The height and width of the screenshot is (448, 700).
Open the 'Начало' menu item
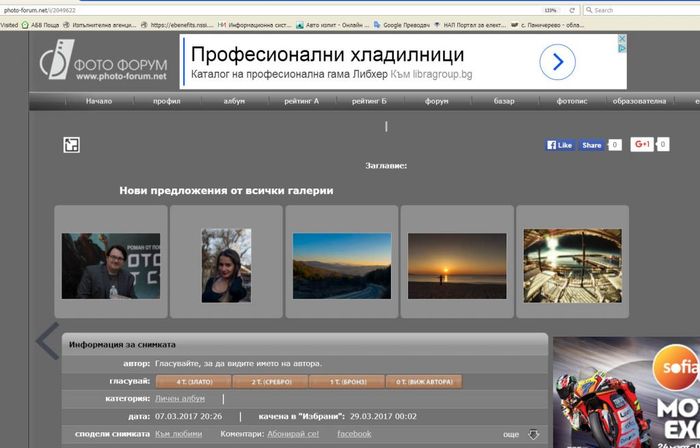(99, 101)
